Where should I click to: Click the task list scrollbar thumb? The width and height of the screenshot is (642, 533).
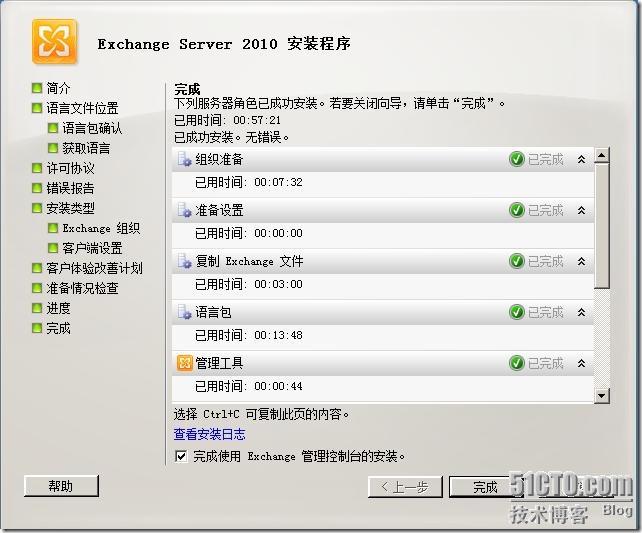pyautogui.click(x=601, y=226)
